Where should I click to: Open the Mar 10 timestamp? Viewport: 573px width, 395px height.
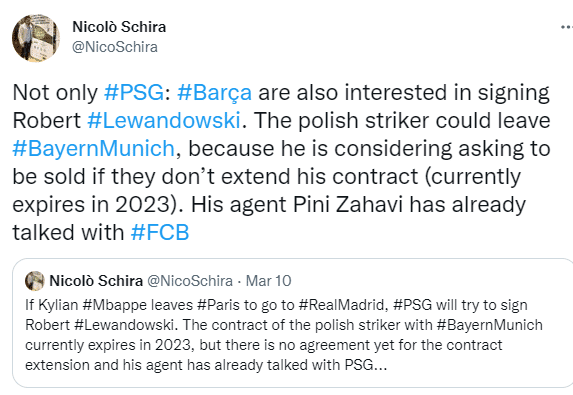tap(268, 281)
